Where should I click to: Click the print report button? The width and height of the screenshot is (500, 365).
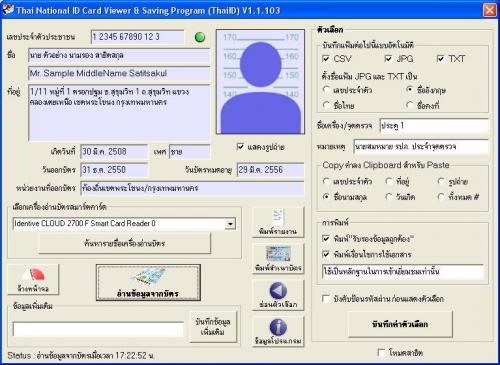278,222
